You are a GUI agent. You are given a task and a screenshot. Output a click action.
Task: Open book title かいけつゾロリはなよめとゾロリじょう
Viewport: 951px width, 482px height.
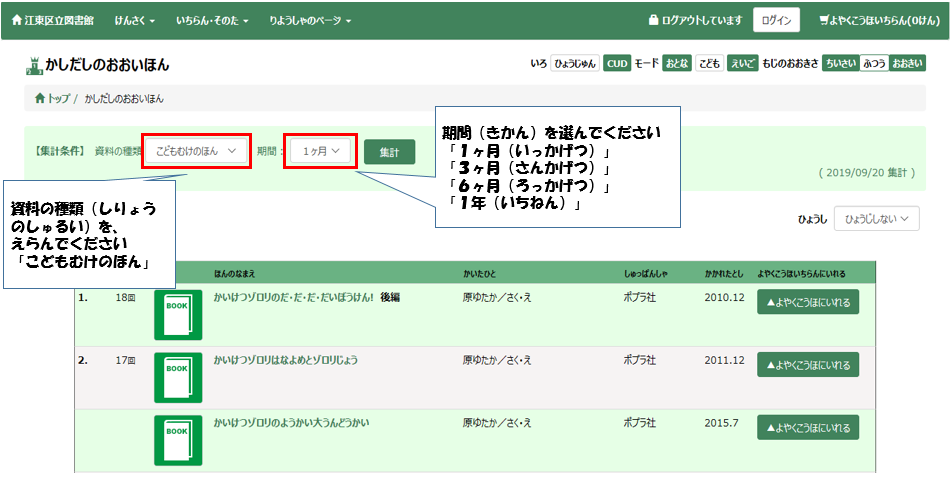click(286, 360)
